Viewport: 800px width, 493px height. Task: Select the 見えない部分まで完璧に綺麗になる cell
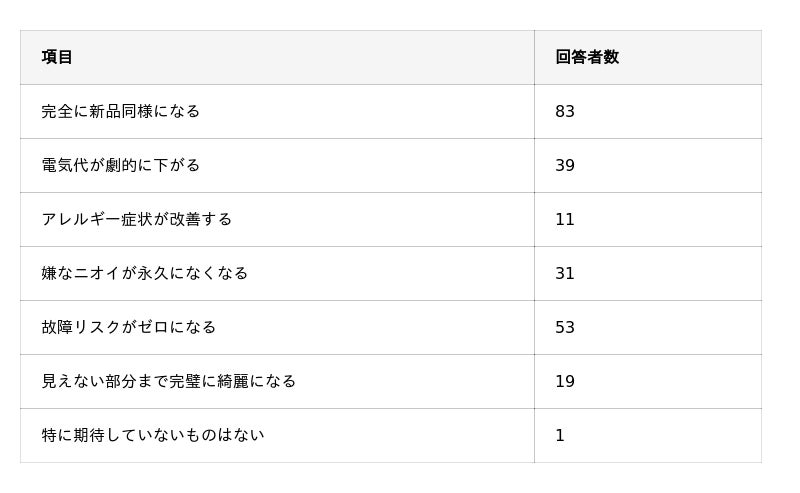[169, 381]
